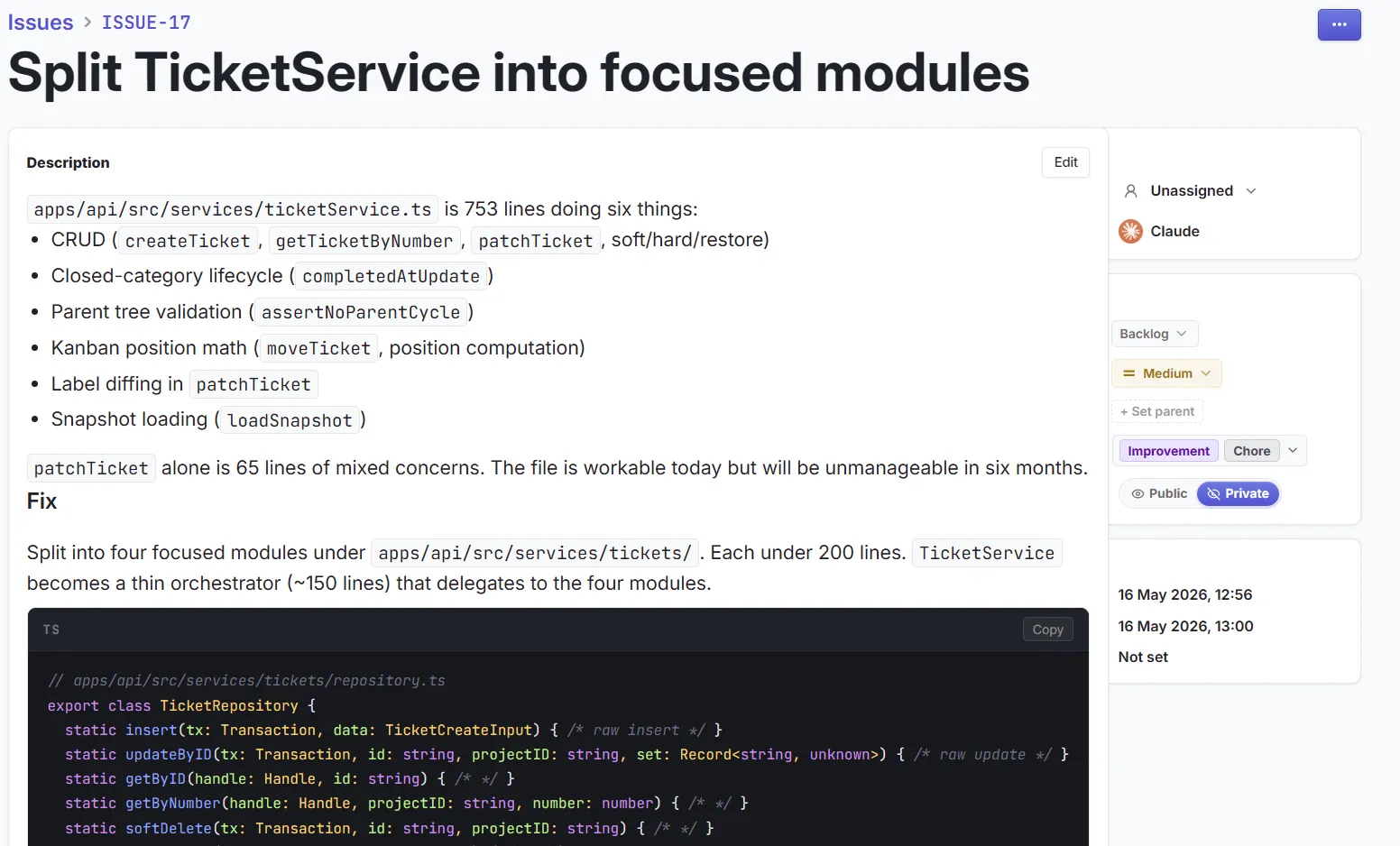Click the Medium priority equals icon

[1128, 373]
